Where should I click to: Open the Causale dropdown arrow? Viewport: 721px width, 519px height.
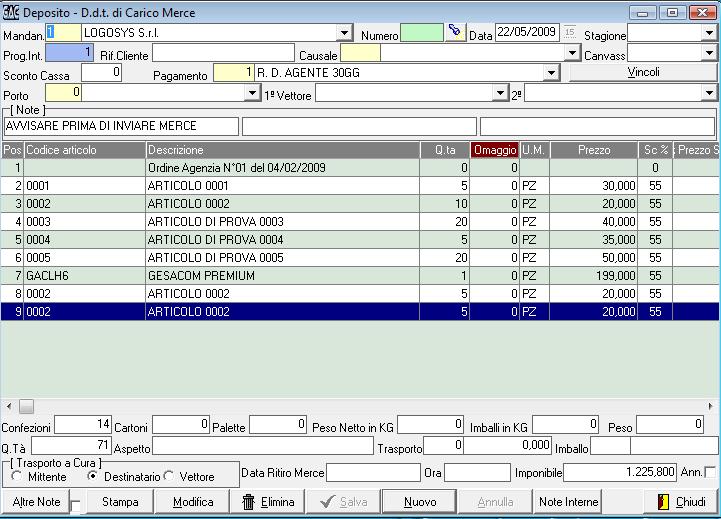tap(572, 53)
